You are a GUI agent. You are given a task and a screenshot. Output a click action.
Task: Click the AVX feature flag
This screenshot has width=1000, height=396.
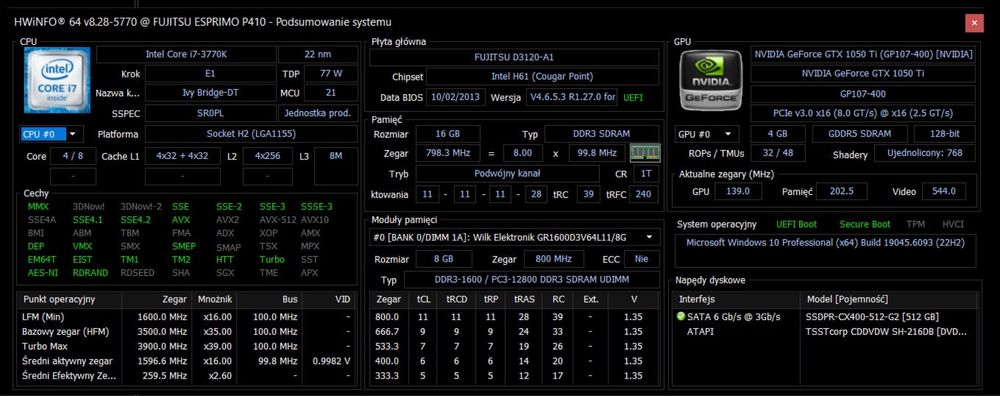point(180,220)
